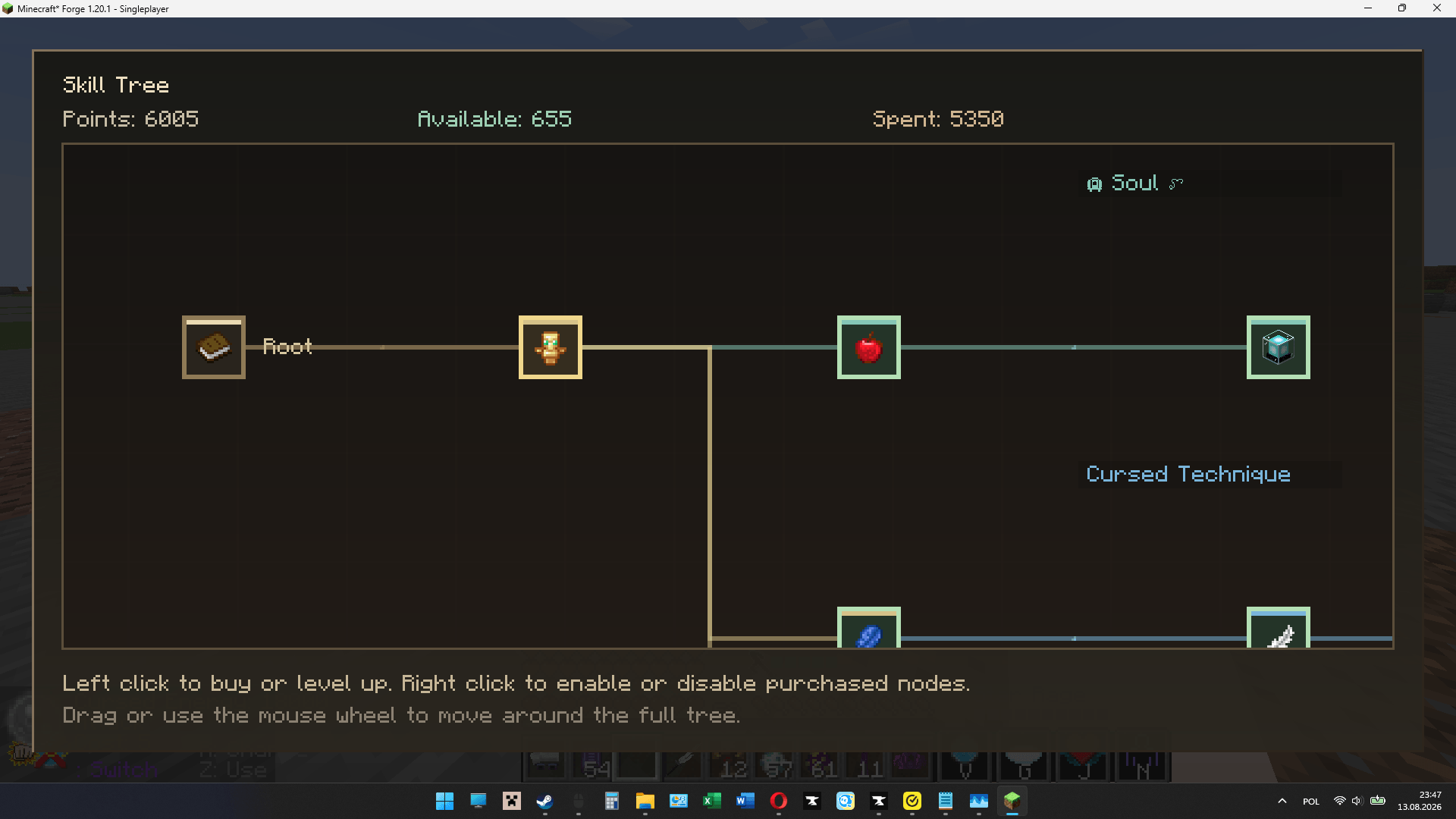
Task: Click the Root label text
Action: click(287, 347)
